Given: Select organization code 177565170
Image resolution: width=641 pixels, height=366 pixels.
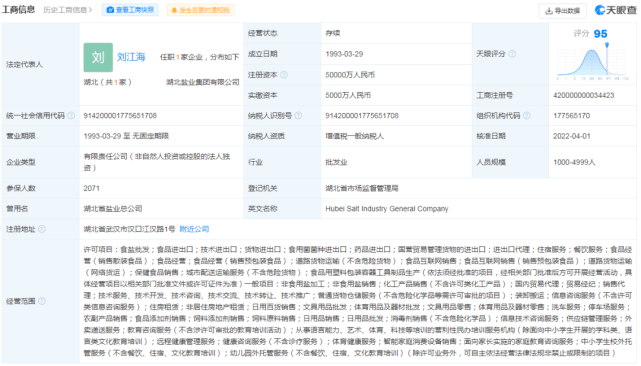Looking at the screenshot, I should pos(572,116).
